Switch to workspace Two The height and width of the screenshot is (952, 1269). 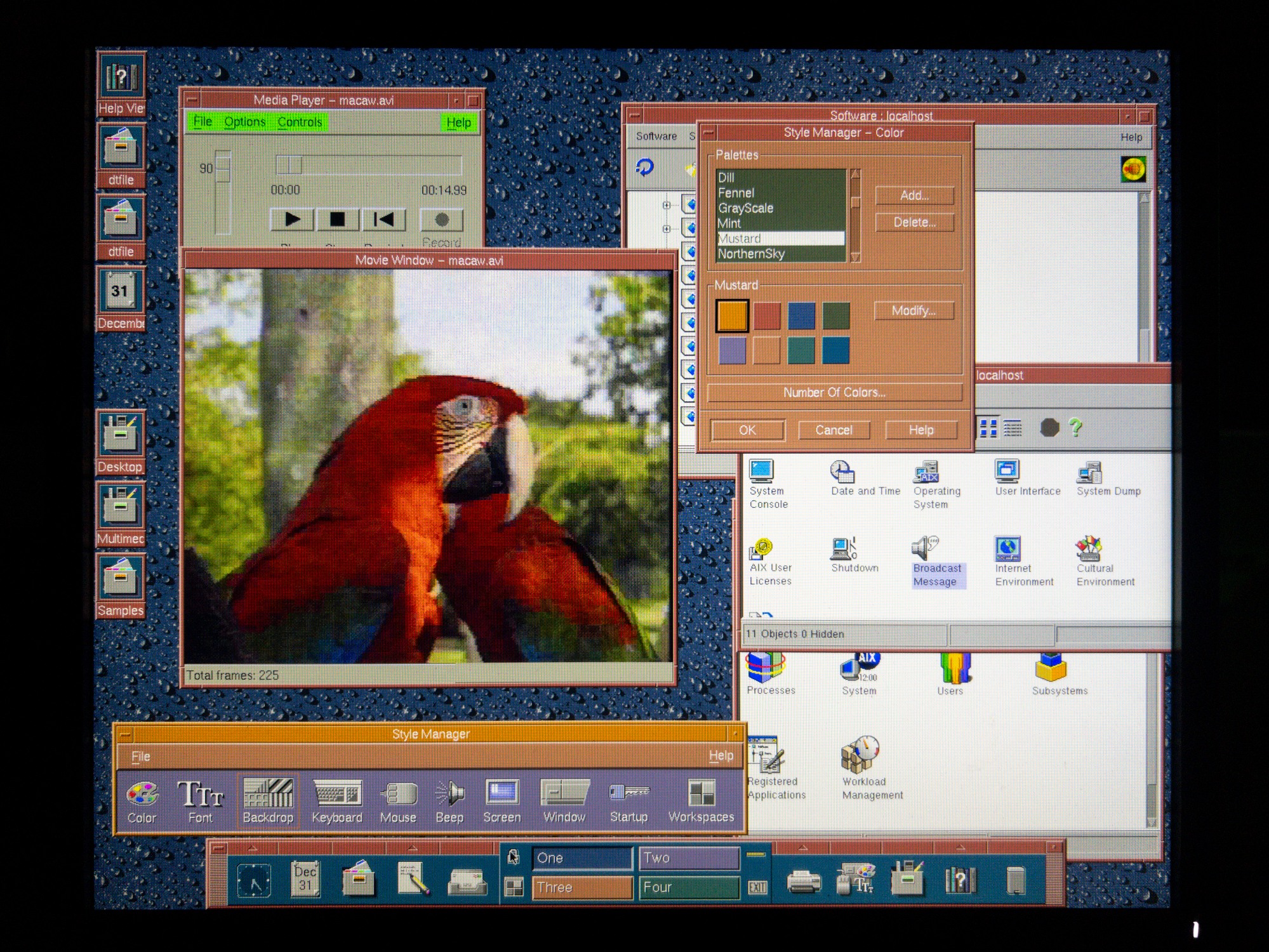point(688,858)
